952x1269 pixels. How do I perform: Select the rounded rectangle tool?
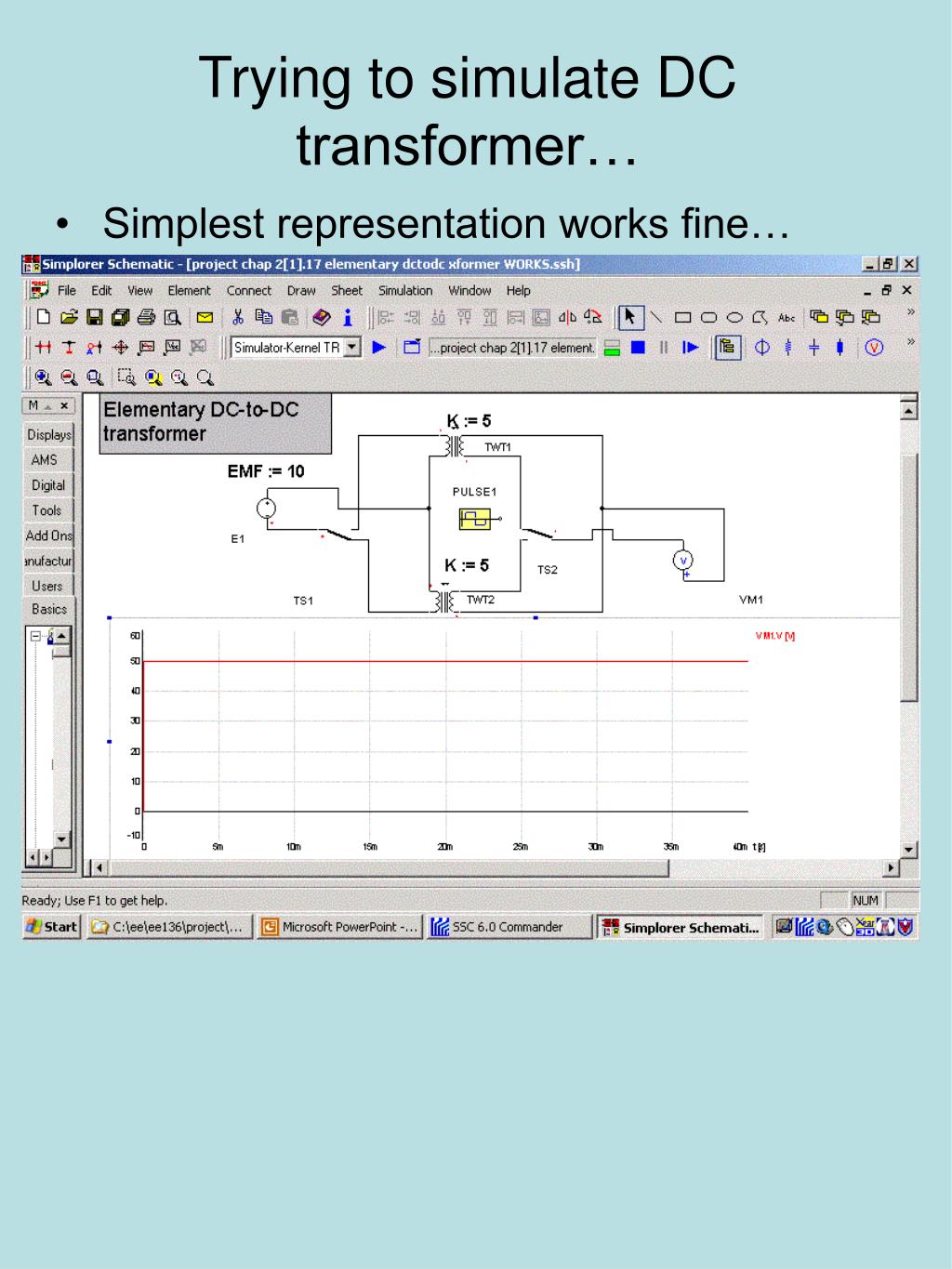pos(708,317)
